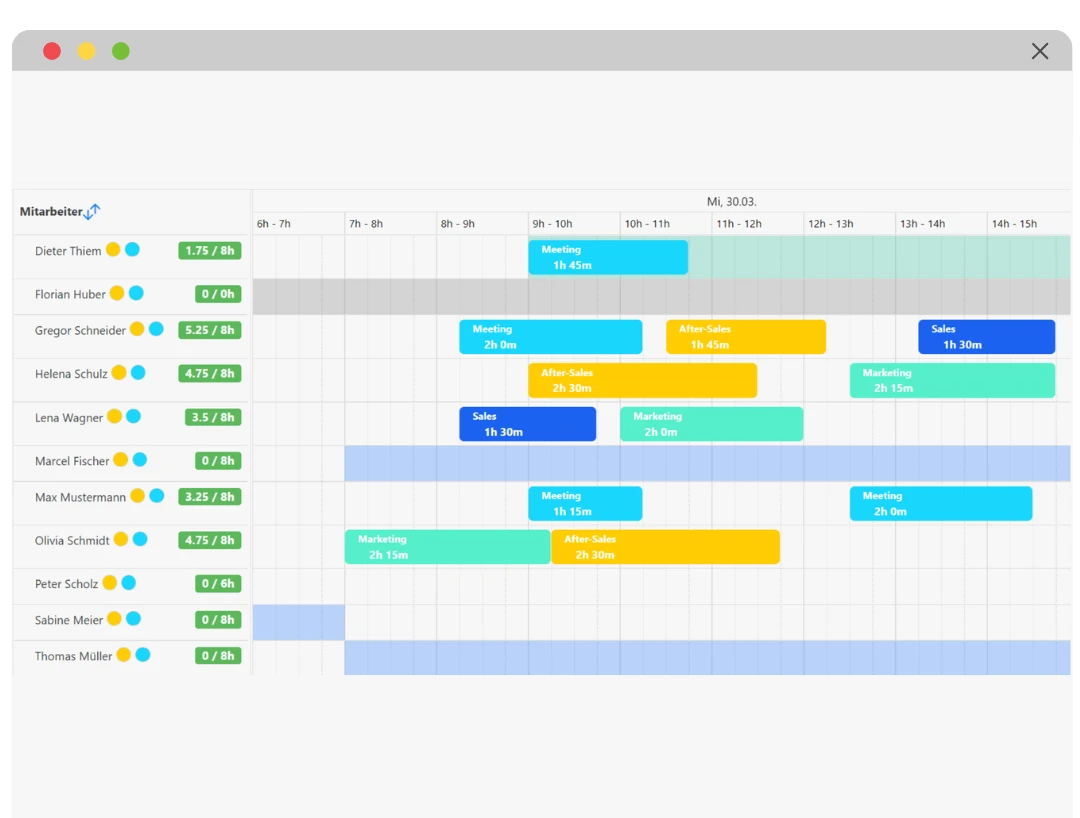Open Lena Wagner's Sales 1h 30m block
1080x818 pixels.
pos(528,423)
